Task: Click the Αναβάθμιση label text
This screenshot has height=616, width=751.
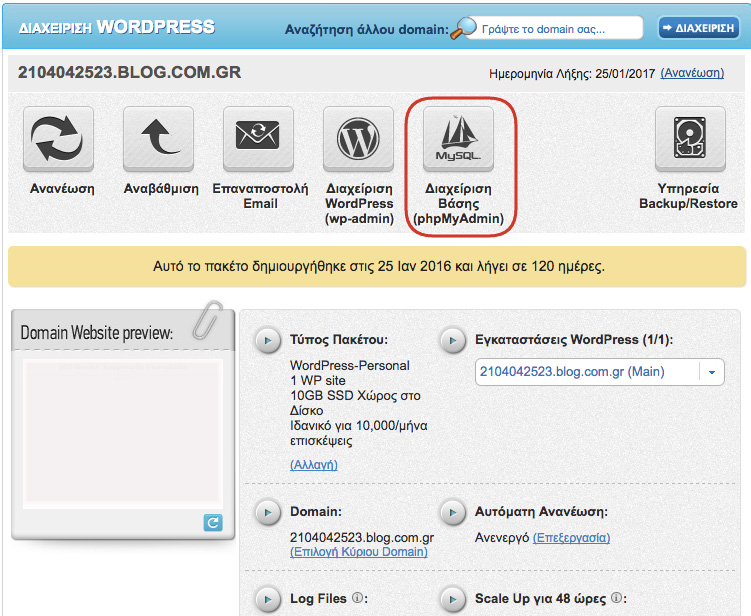Action: point(161,189)
